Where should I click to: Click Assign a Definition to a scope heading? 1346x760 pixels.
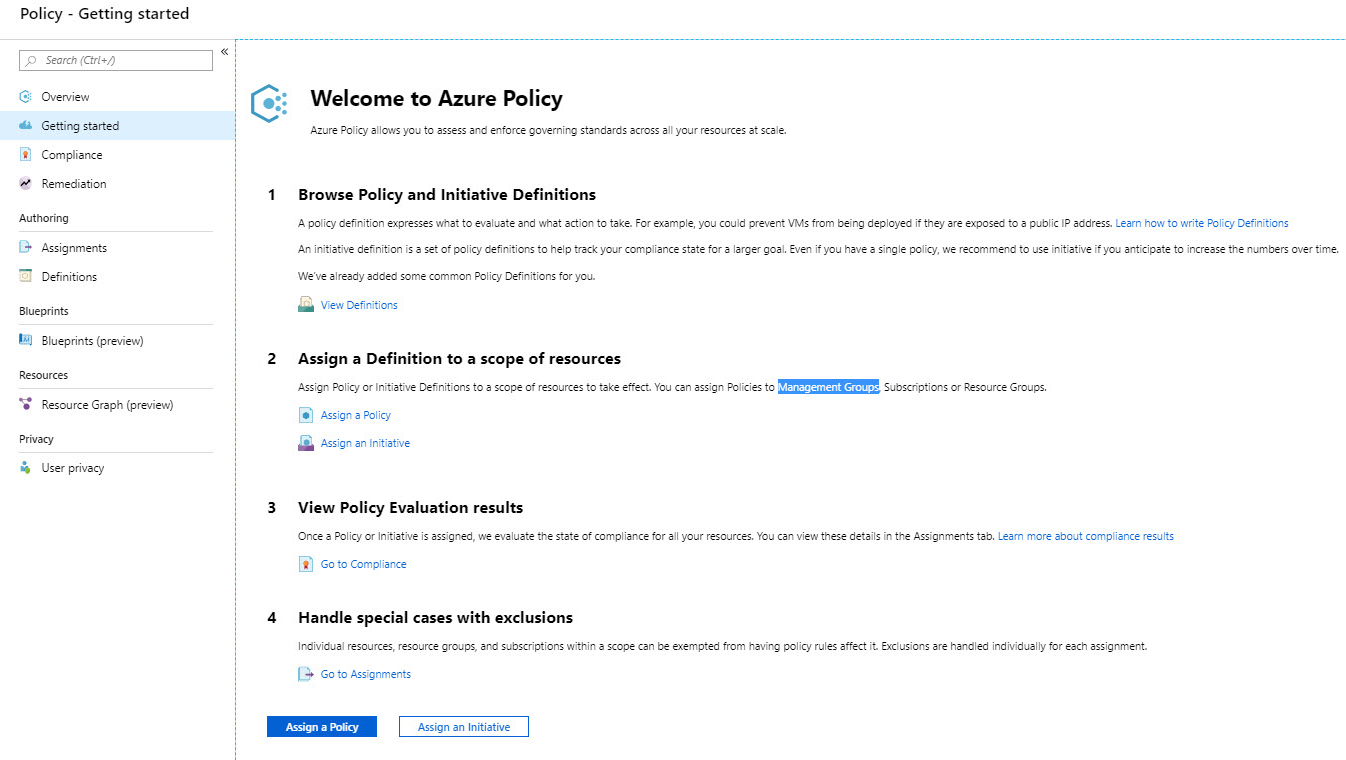click(x=459, y=359)
